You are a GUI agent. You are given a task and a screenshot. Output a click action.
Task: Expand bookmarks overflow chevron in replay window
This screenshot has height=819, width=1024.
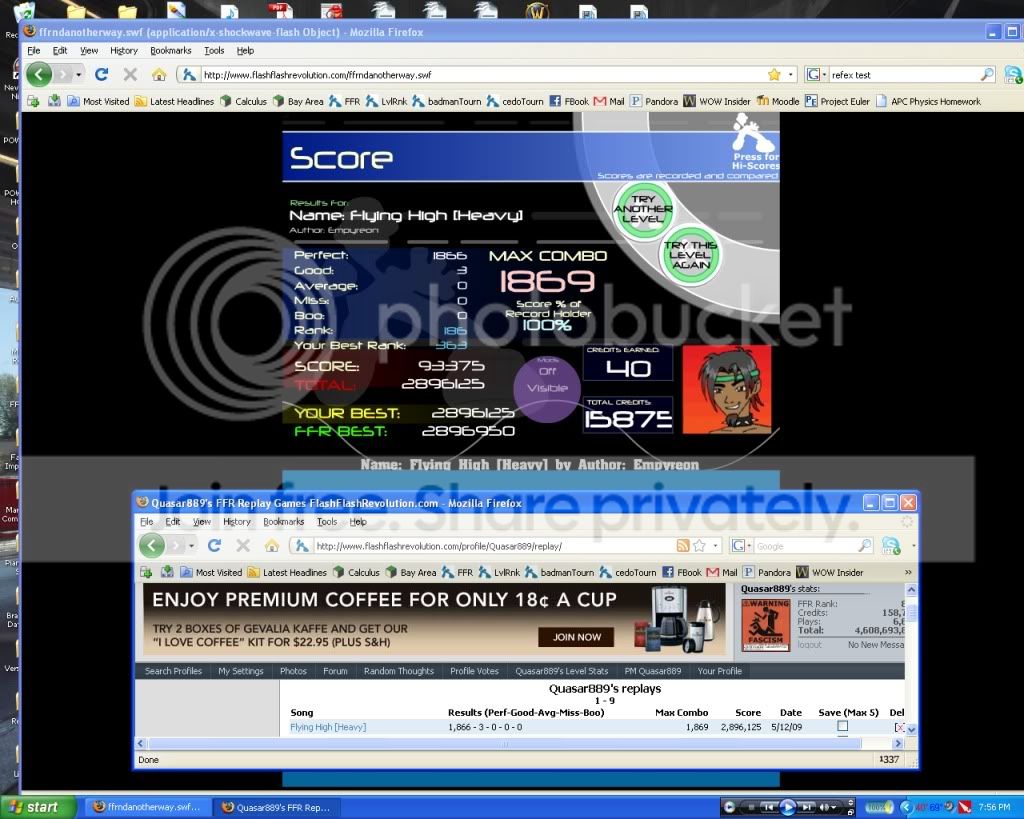point(908,573)
